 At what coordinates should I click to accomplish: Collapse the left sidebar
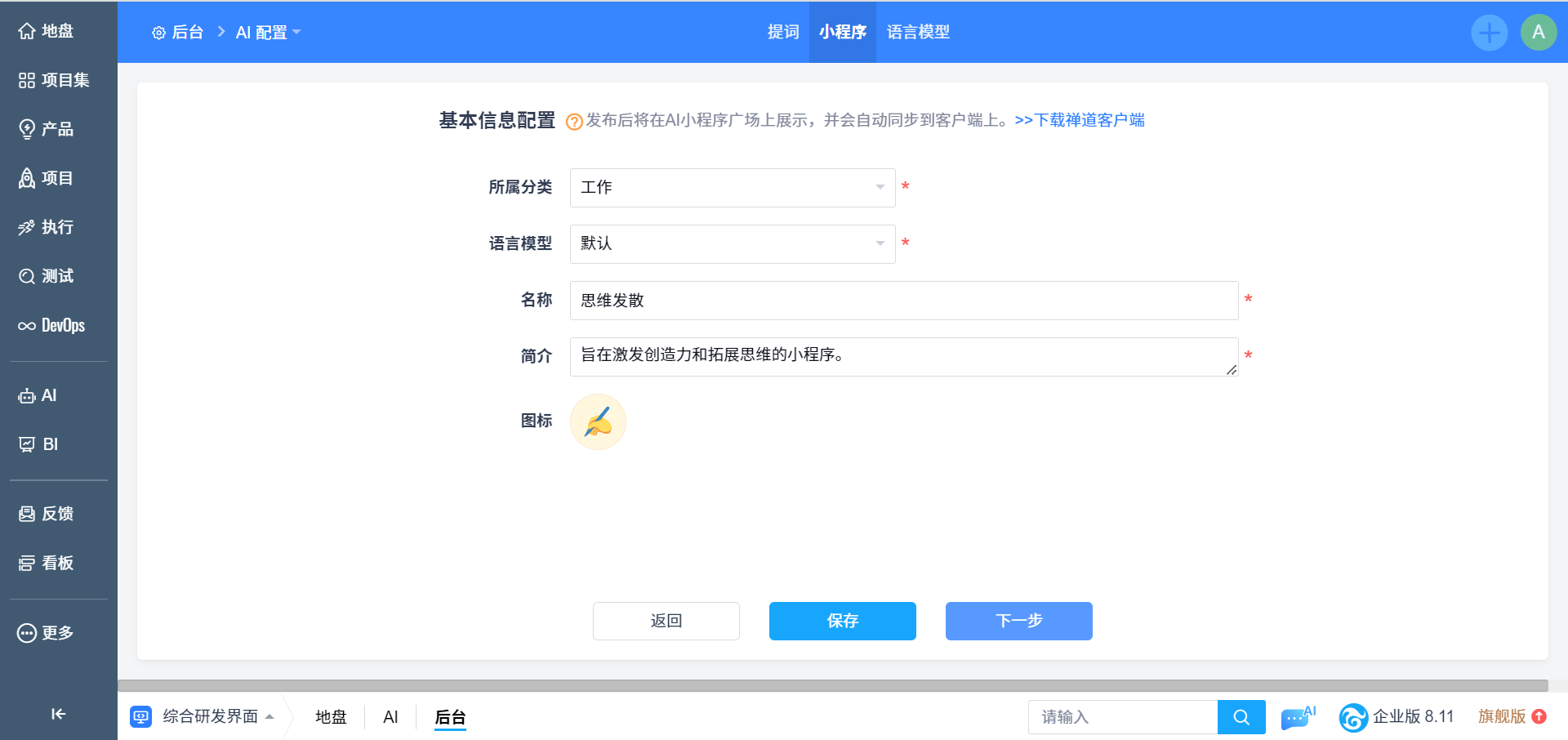click(58, 714)
